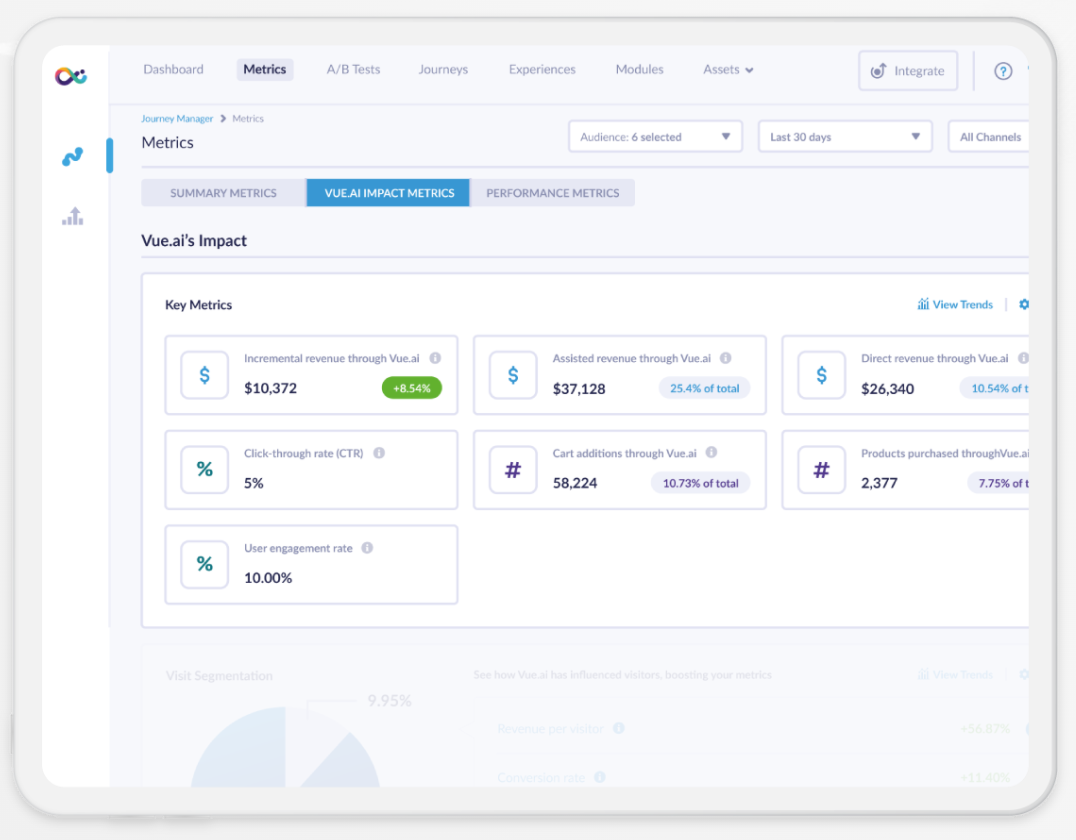Click the 10.73% of total badge

tap(701, 482)
